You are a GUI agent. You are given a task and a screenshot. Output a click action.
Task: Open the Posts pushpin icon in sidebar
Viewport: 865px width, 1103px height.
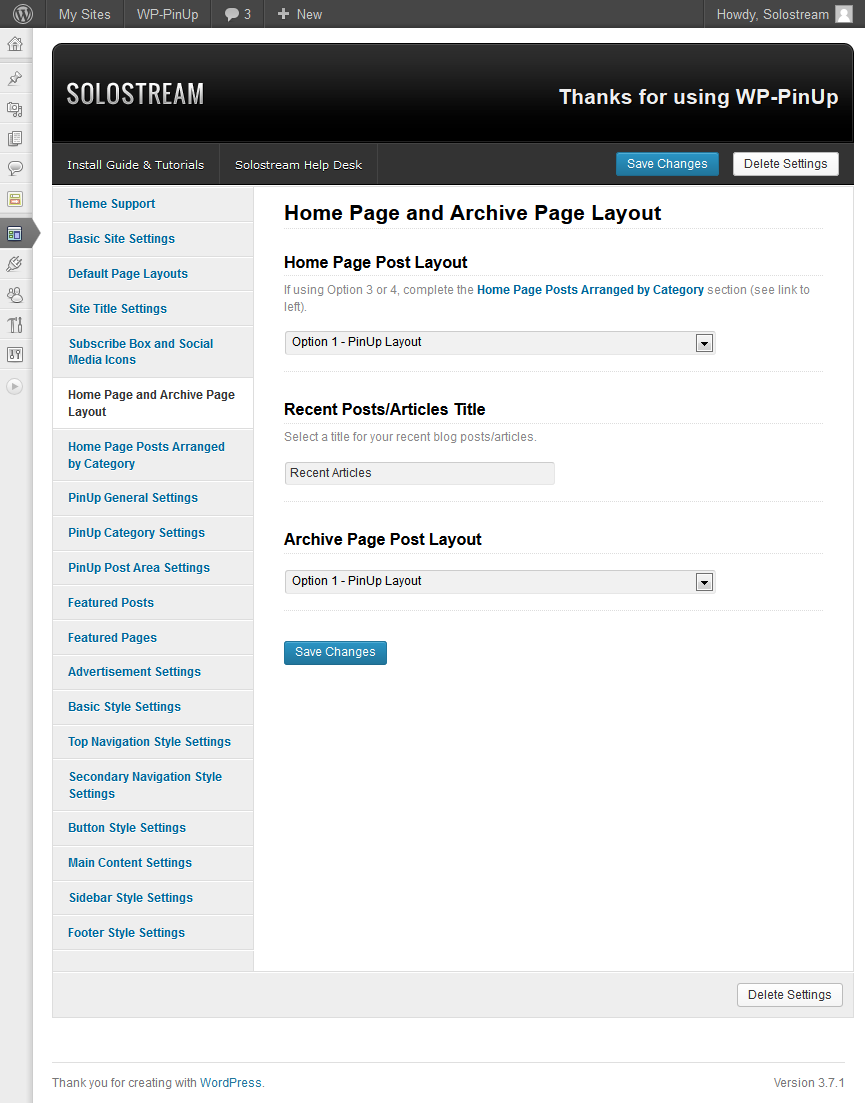tap(15, 78)
